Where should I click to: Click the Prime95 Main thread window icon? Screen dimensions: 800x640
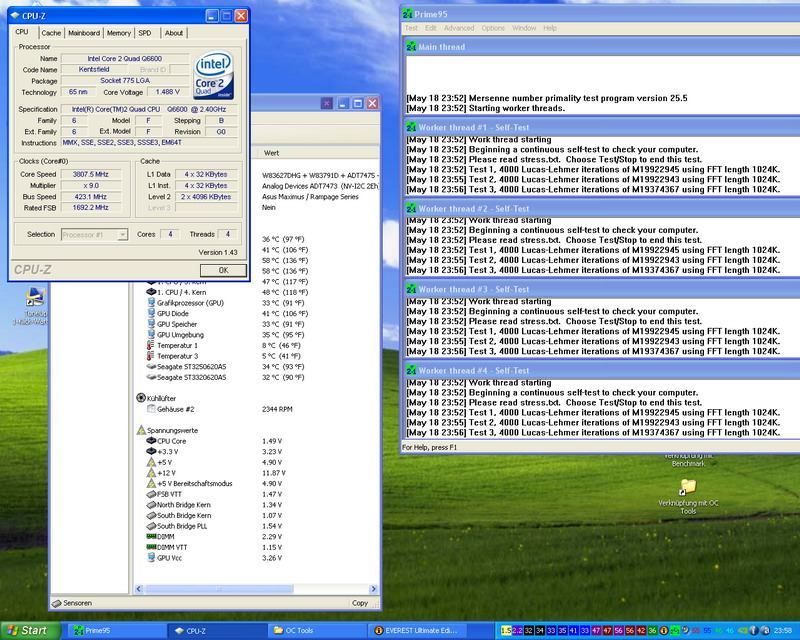click(x=411, y=46)
